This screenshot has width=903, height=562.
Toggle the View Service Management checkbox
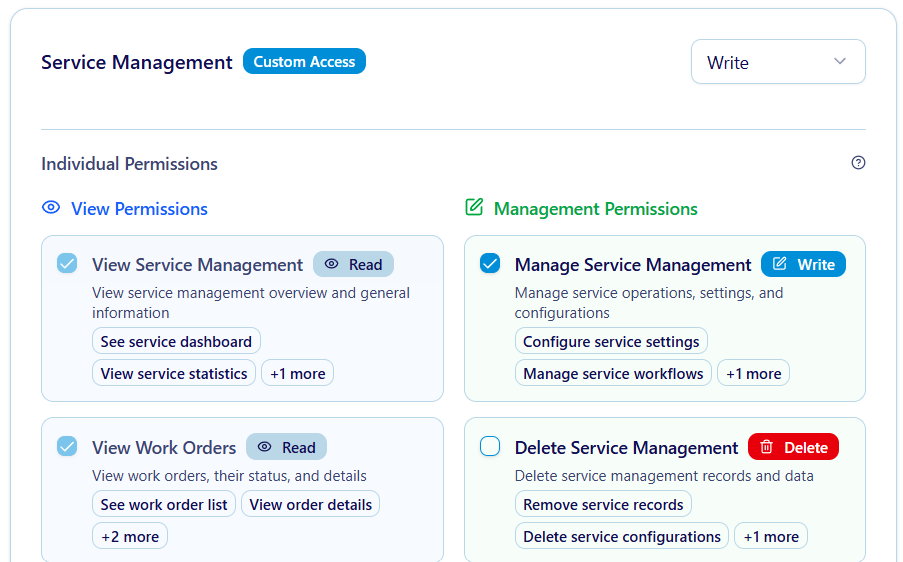point(67,264)
